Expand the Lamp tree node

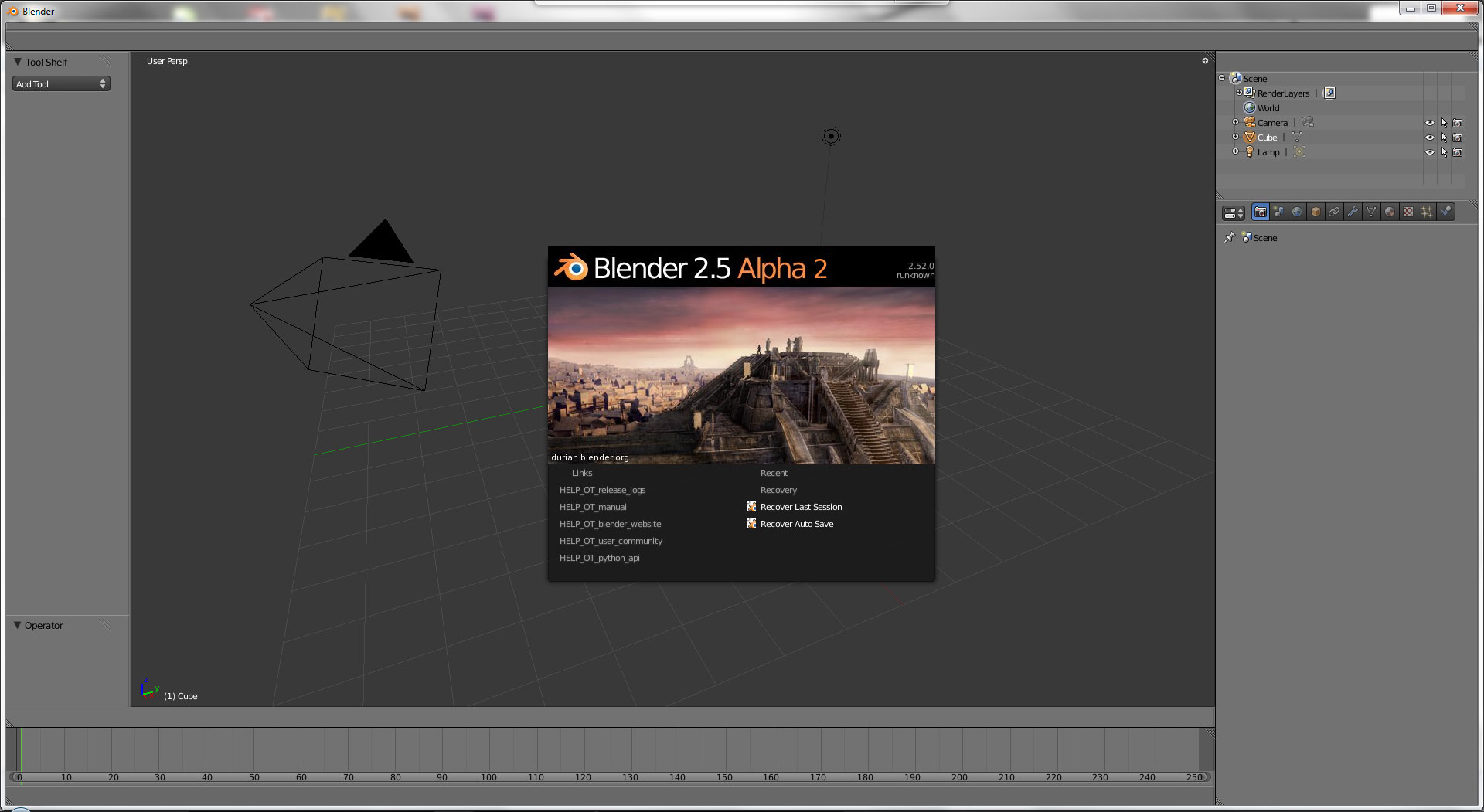[1235, 151]
